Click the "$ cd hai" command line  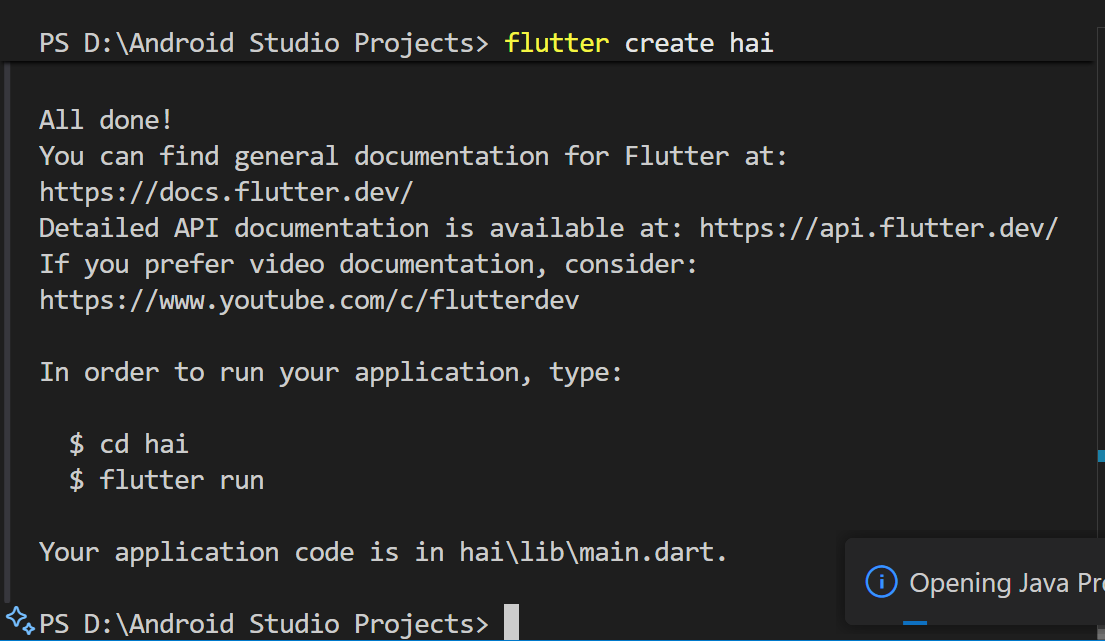coord(128,444)
